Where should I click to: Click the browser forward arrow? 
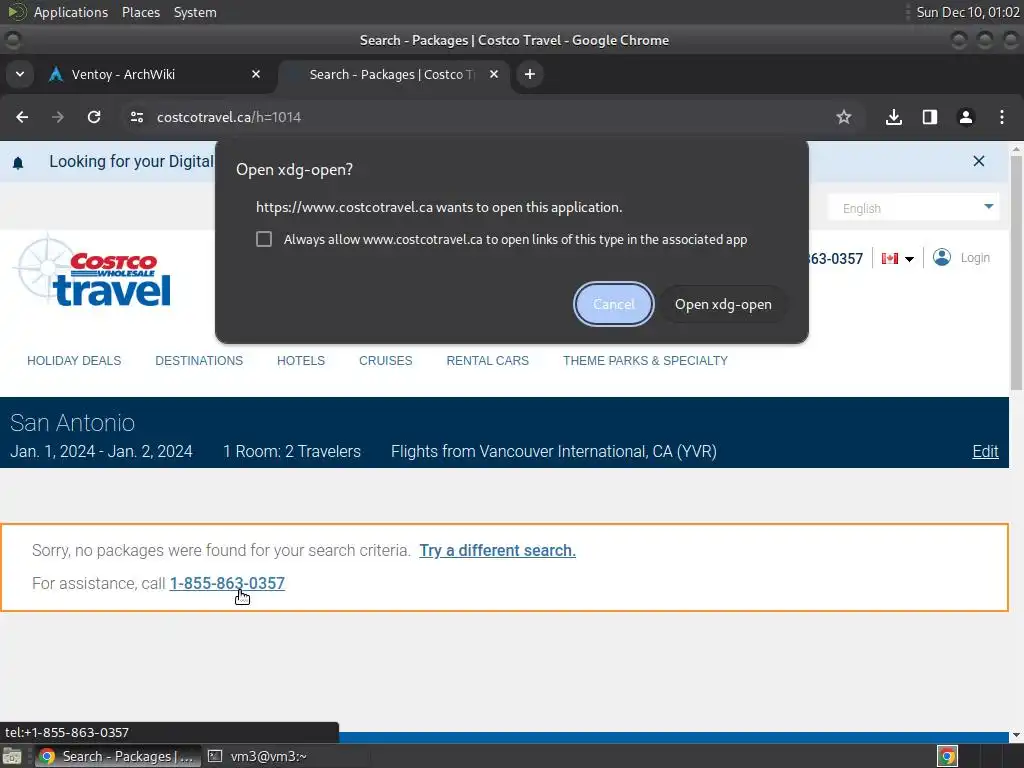tap(58, 117)
